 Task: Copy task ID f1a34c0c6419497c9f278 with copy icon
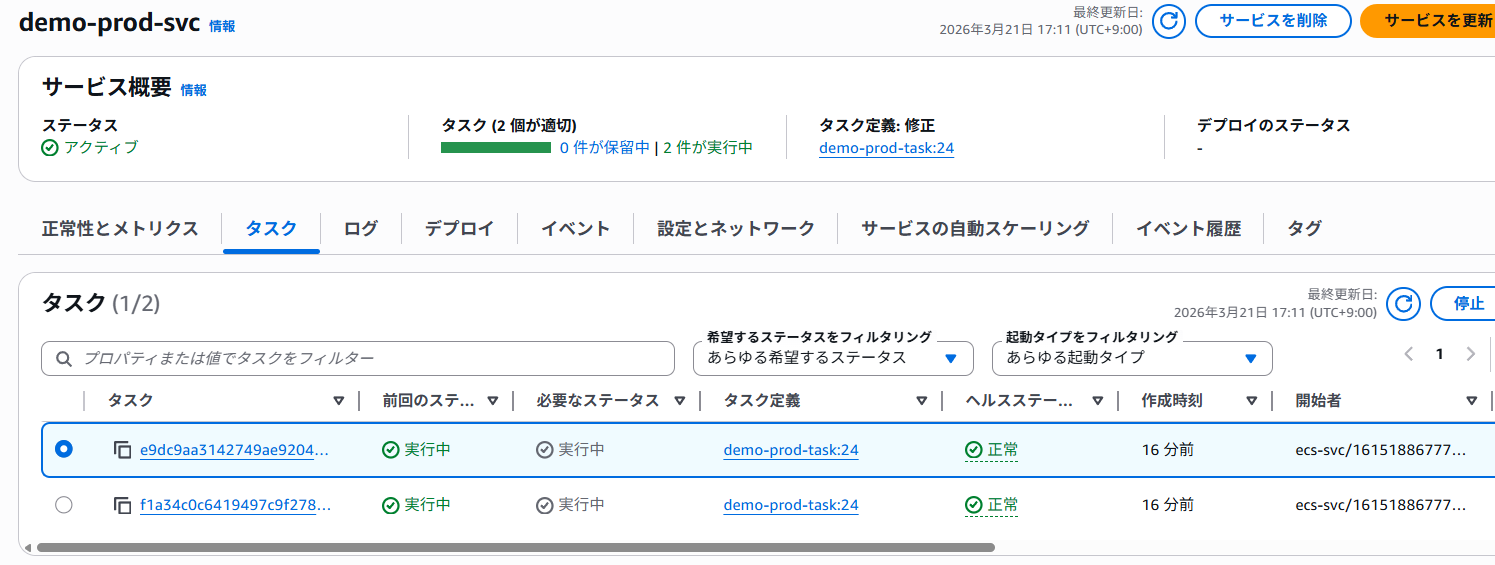coord(122,505)
